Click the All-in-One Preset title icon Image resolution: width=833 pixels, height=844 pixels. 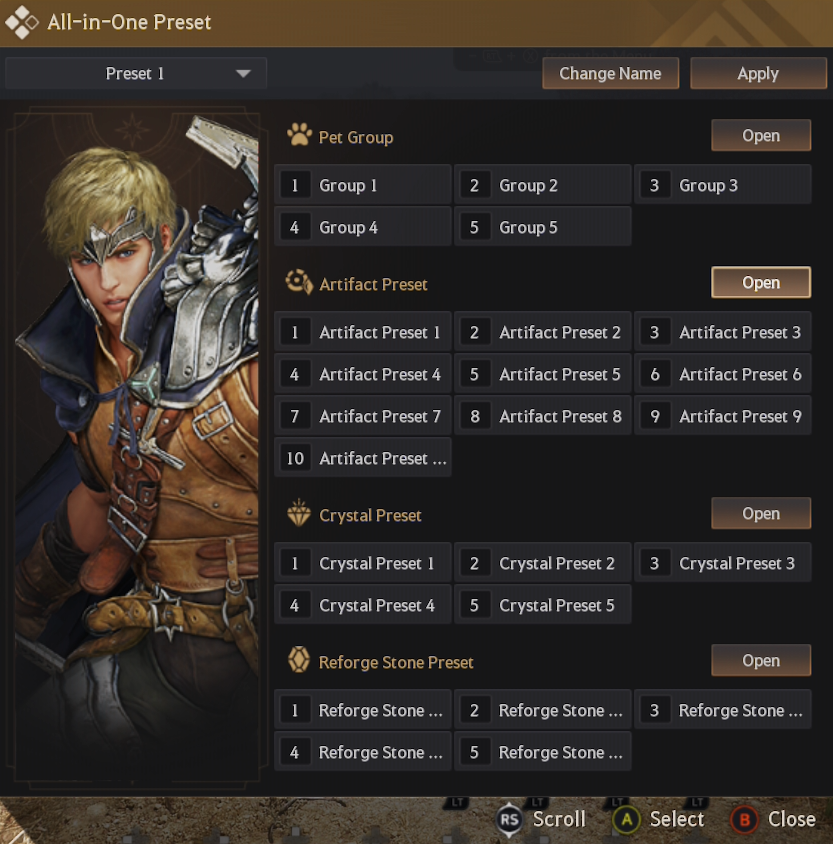tap(22, 21)
